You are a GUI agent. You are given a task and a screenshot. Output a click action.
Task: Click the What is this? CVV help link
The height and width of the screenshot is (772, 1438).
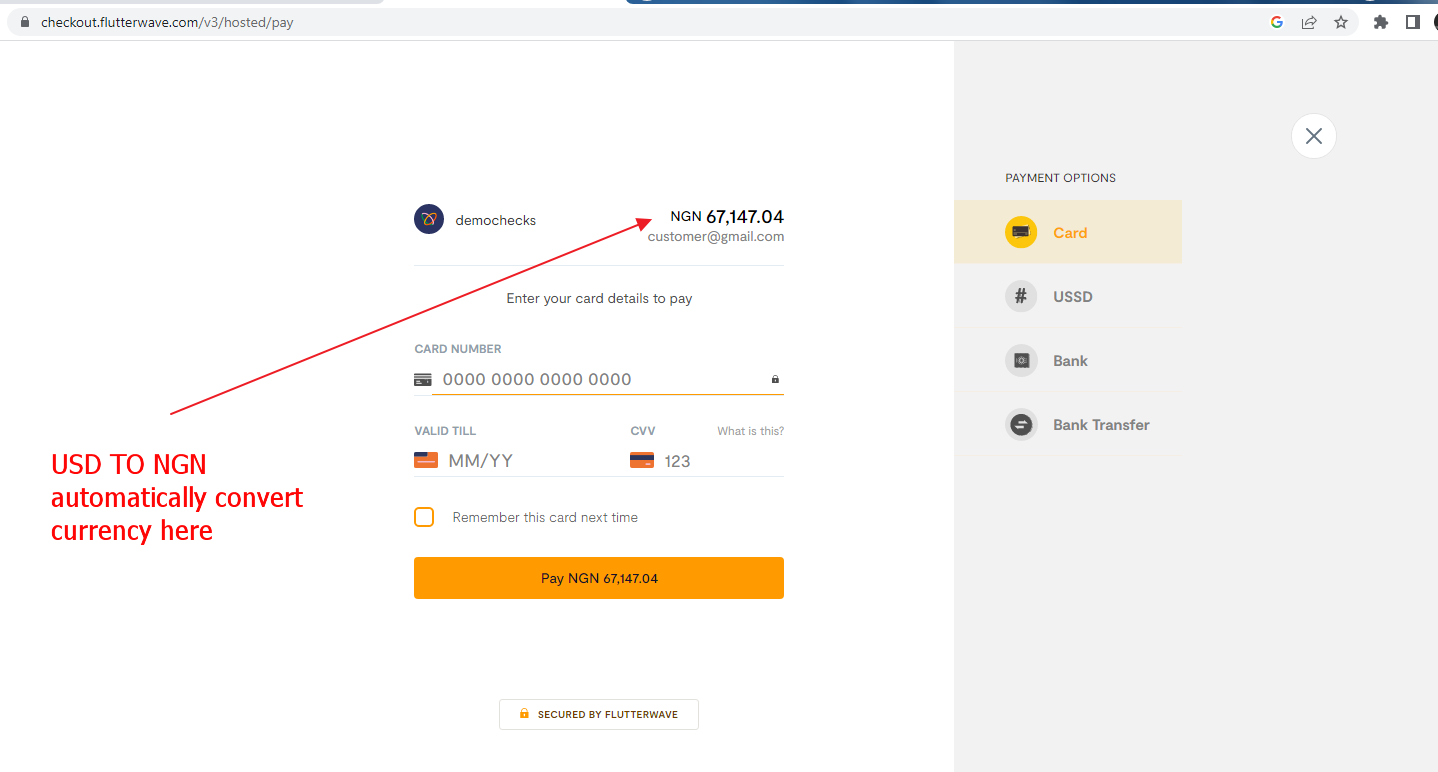point(750,431)
